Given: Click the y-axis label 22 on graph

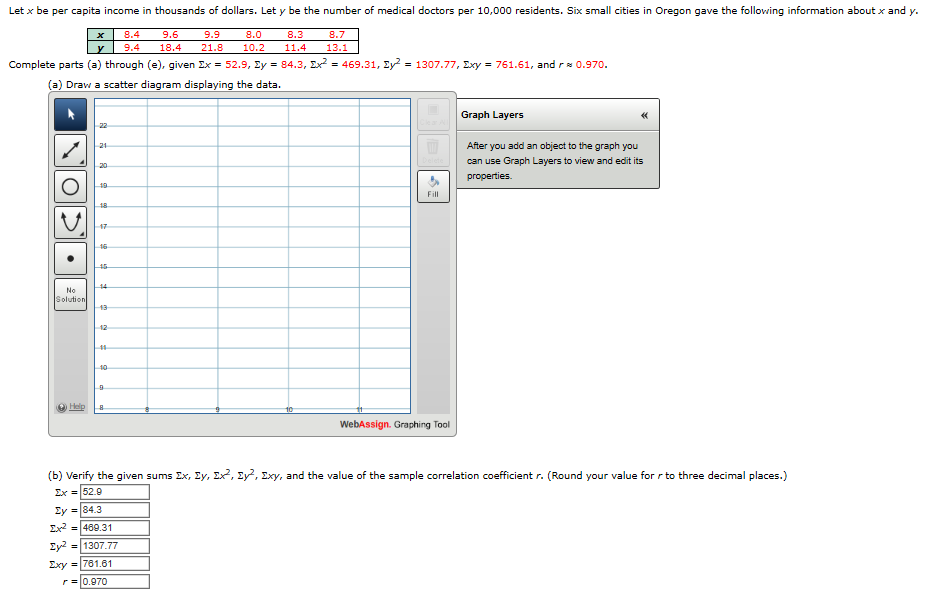Looking at the screenshot, I should tap(103, 126).
